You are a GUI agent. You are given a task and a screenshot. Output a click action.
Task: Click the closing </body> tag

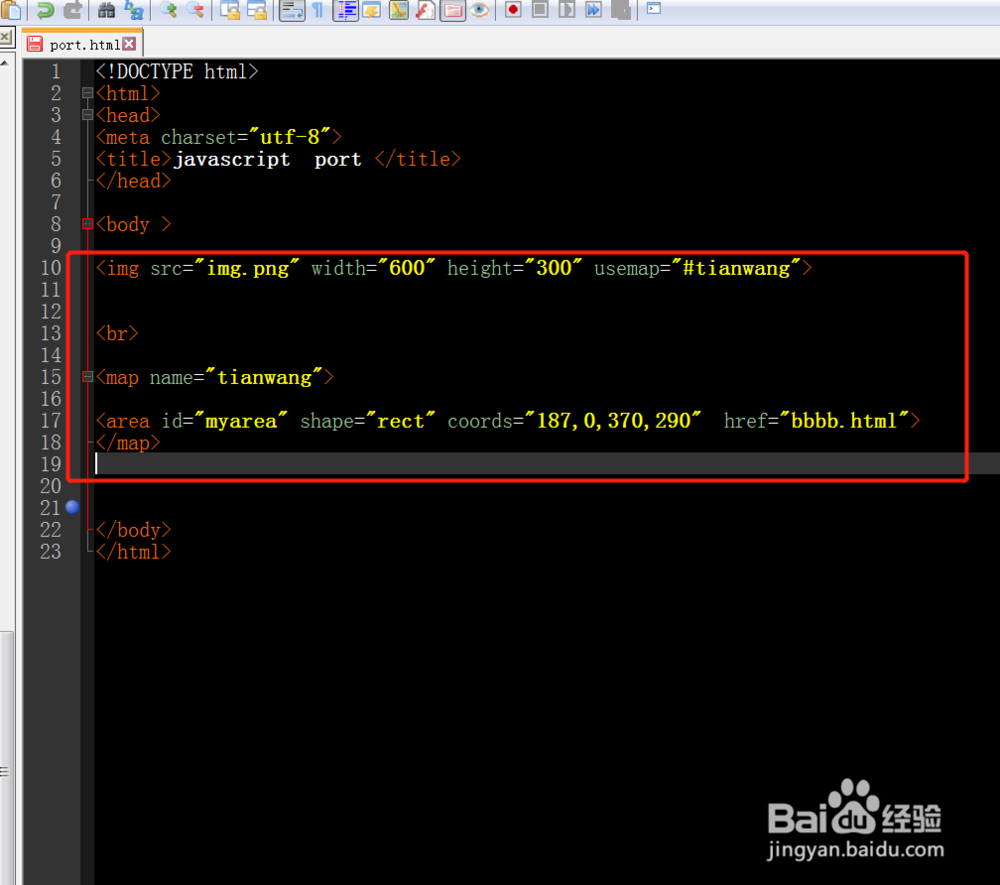(133, 530)
